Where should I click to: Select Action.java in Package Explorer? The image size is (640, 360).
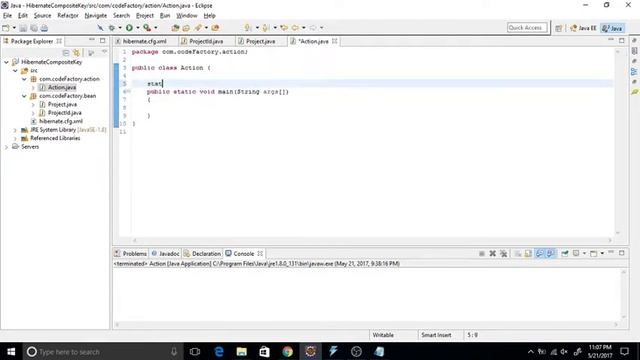[x=62, y=87]
